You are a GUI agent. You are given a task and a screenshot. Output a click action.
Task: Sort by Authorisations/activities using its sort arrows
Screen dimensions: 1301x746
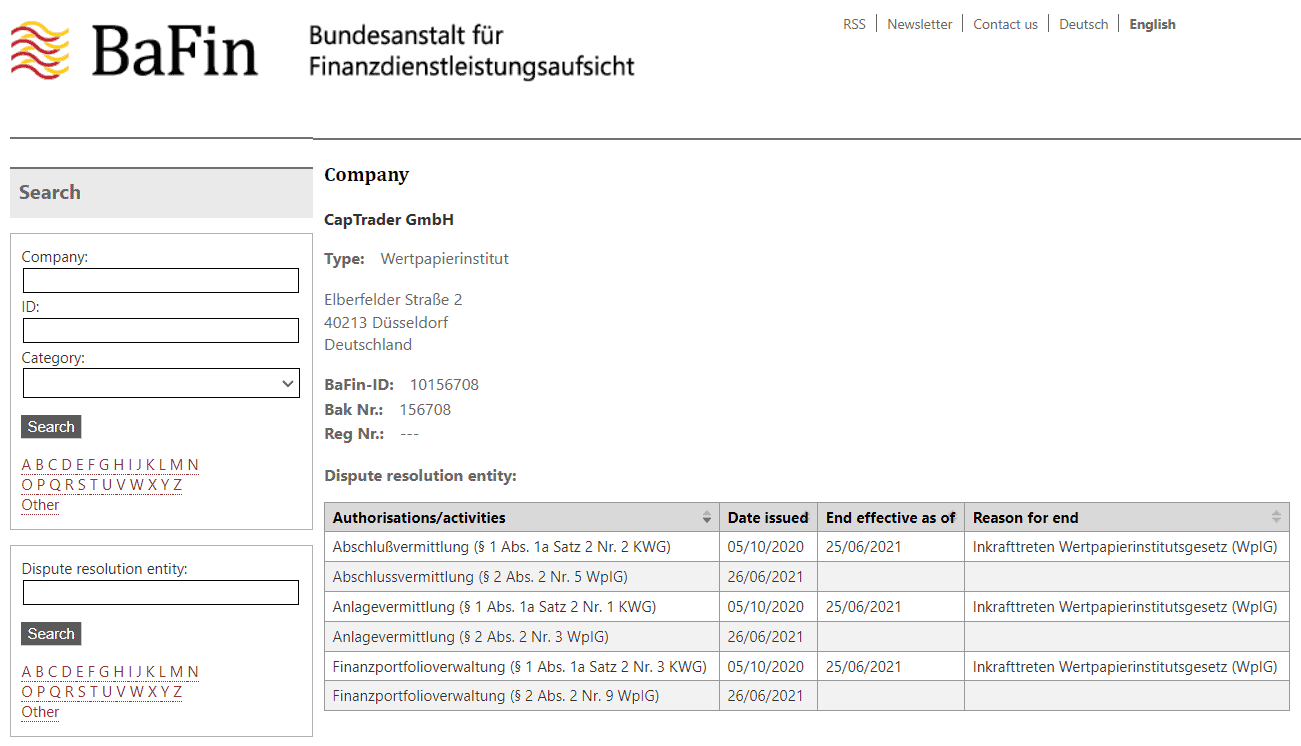pyautogui.click(x=707, y=517)
